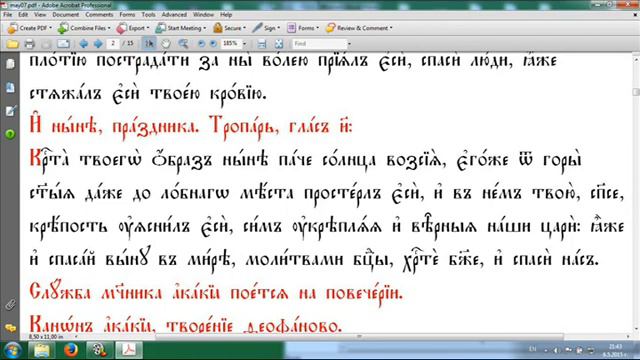Click the zoom percentage field 185%
Screen dimensions: 640x360
click(x=231, y=43)
